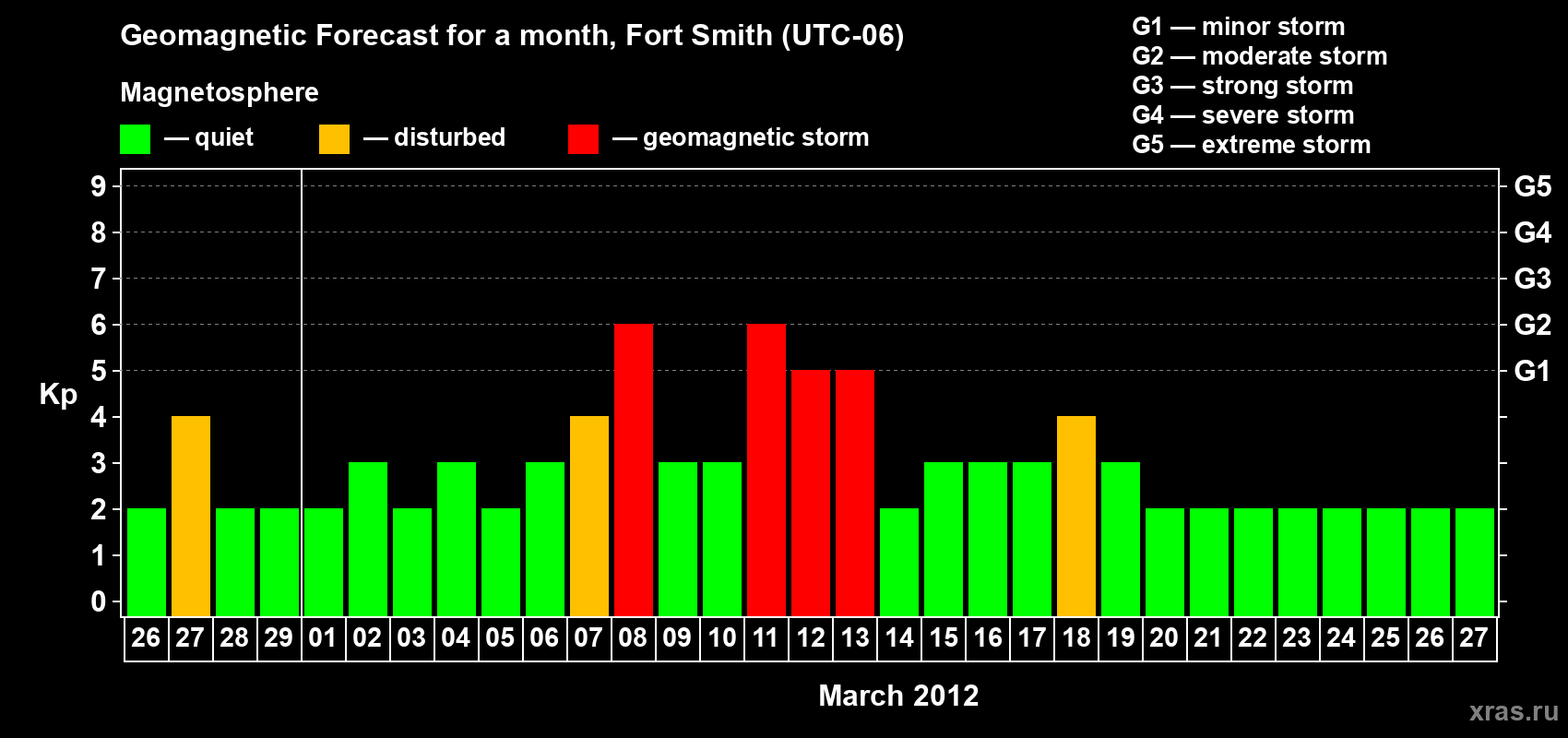Click the green quiet legend swatch
1568x738 pixels.
(x=135, y=139)
